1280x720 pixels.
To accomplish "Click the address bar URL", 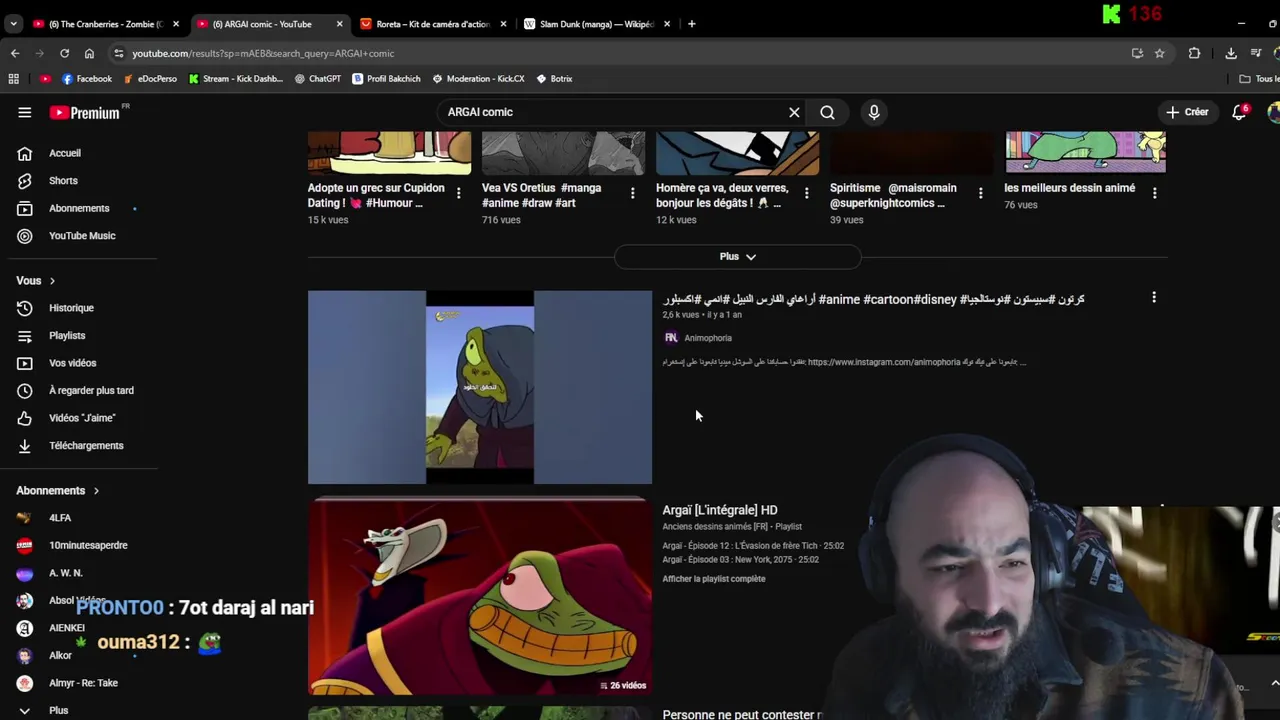I will pos(264,54).
